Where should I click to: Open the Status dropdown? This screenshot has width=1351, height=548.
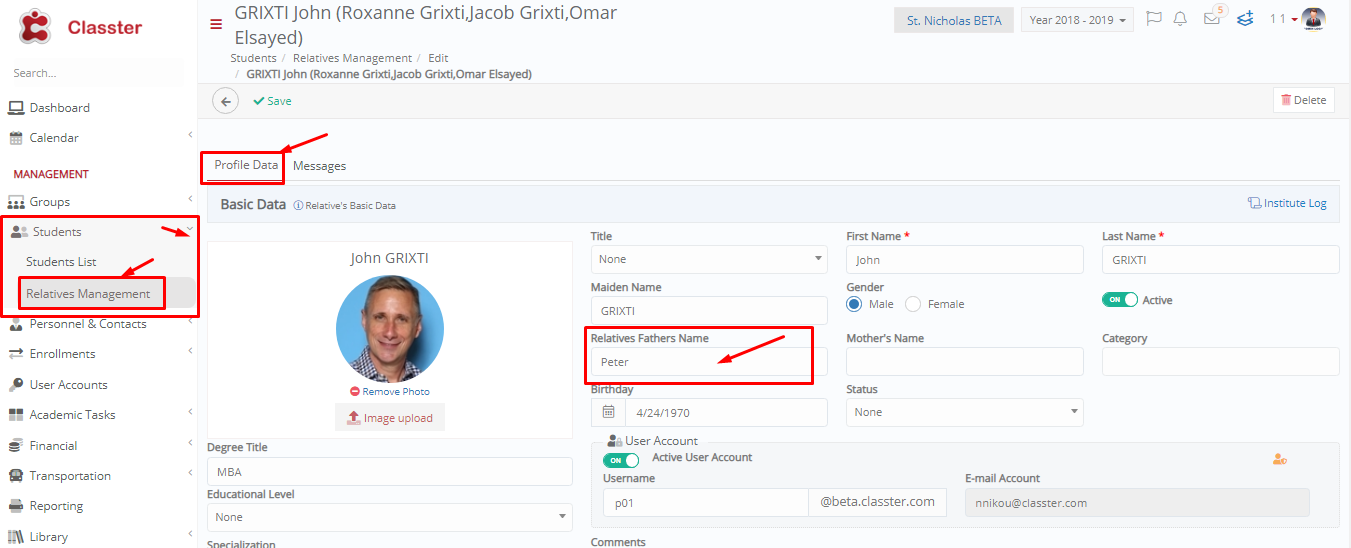coord(965,412)
